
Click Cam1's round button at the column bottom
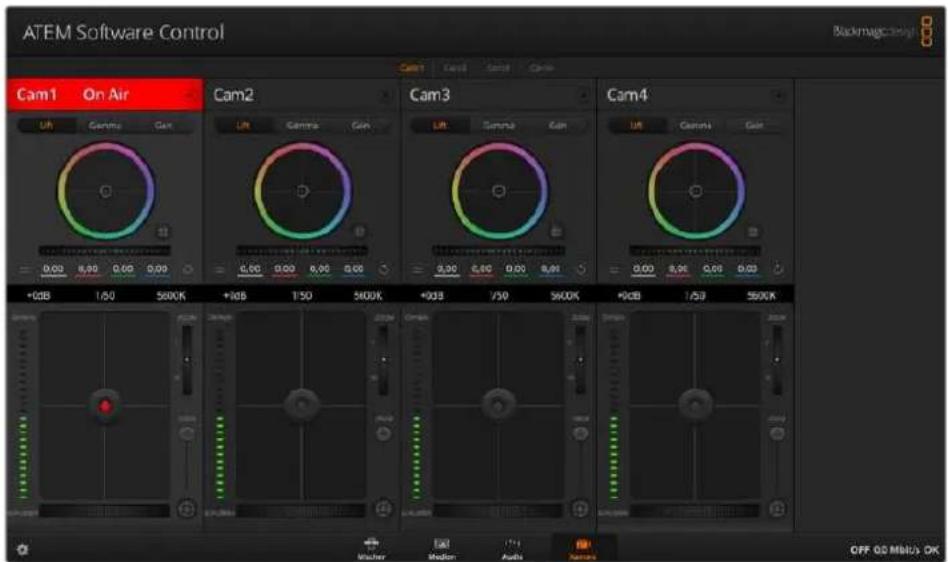pyautogui.click(x=187, y=509)
